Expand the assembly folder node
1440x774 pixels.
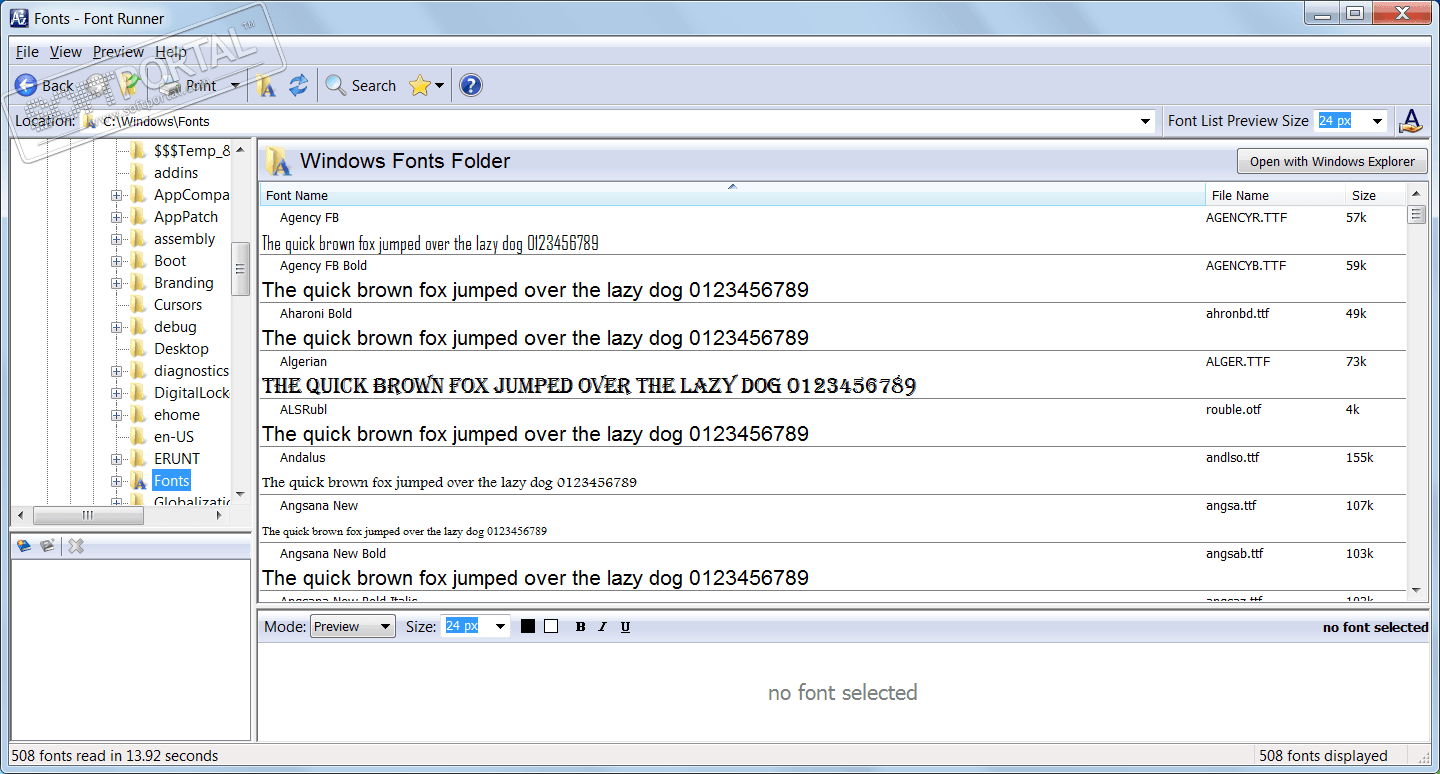pos(116,239)
